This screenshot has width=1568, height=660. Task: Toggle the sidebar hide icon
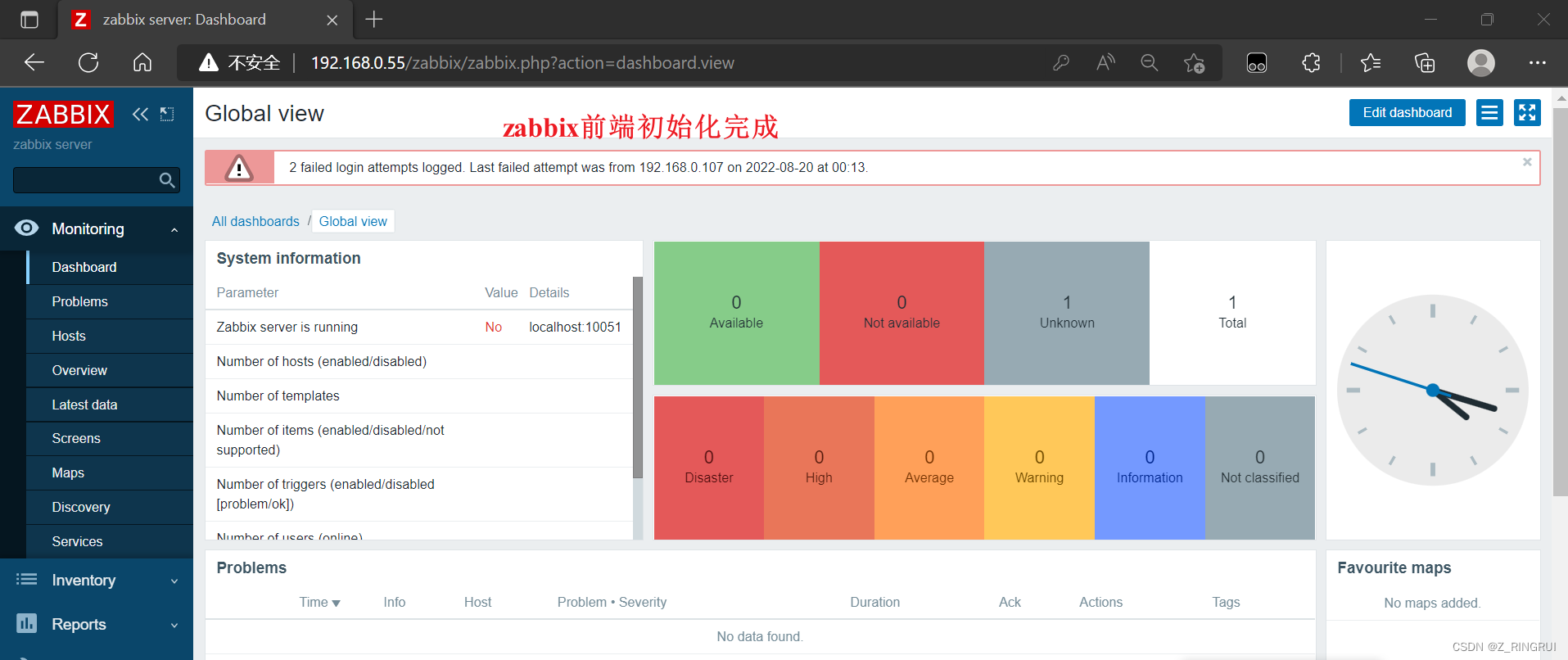click(167, 114)
